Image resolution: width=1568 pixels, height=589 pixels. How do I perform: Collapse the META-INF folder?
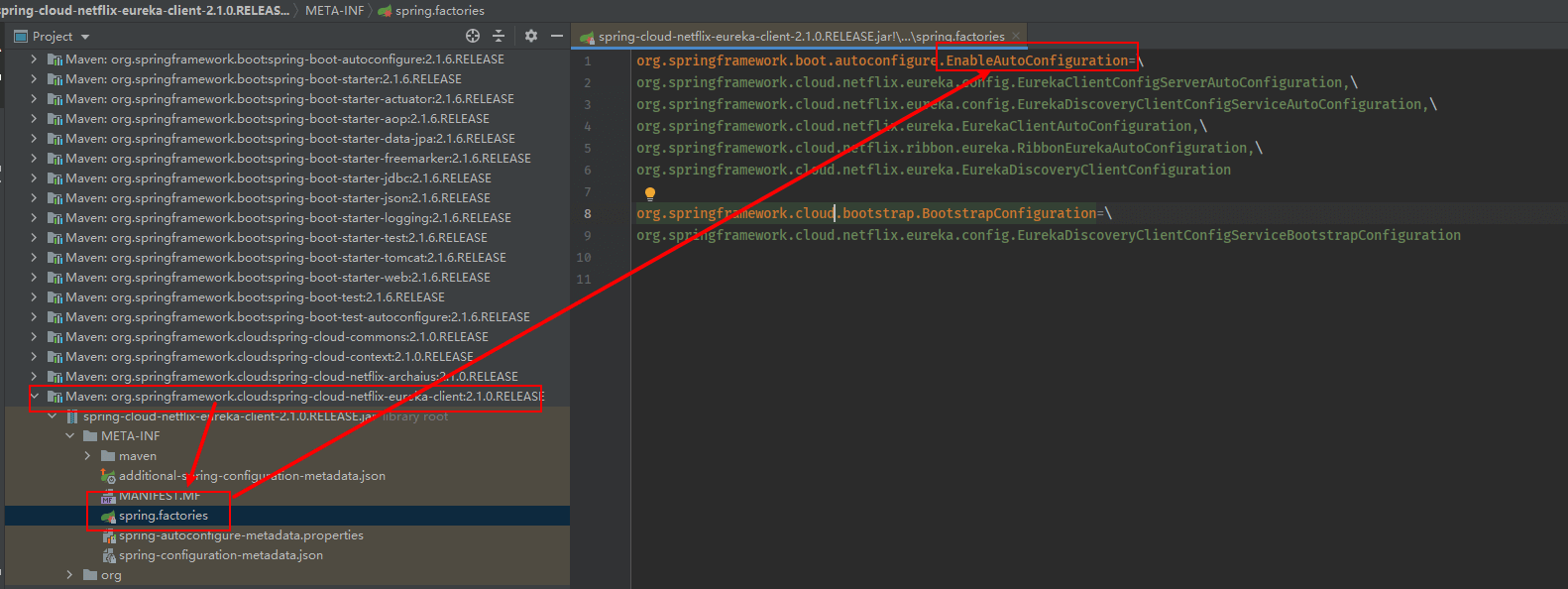[69, 435]
